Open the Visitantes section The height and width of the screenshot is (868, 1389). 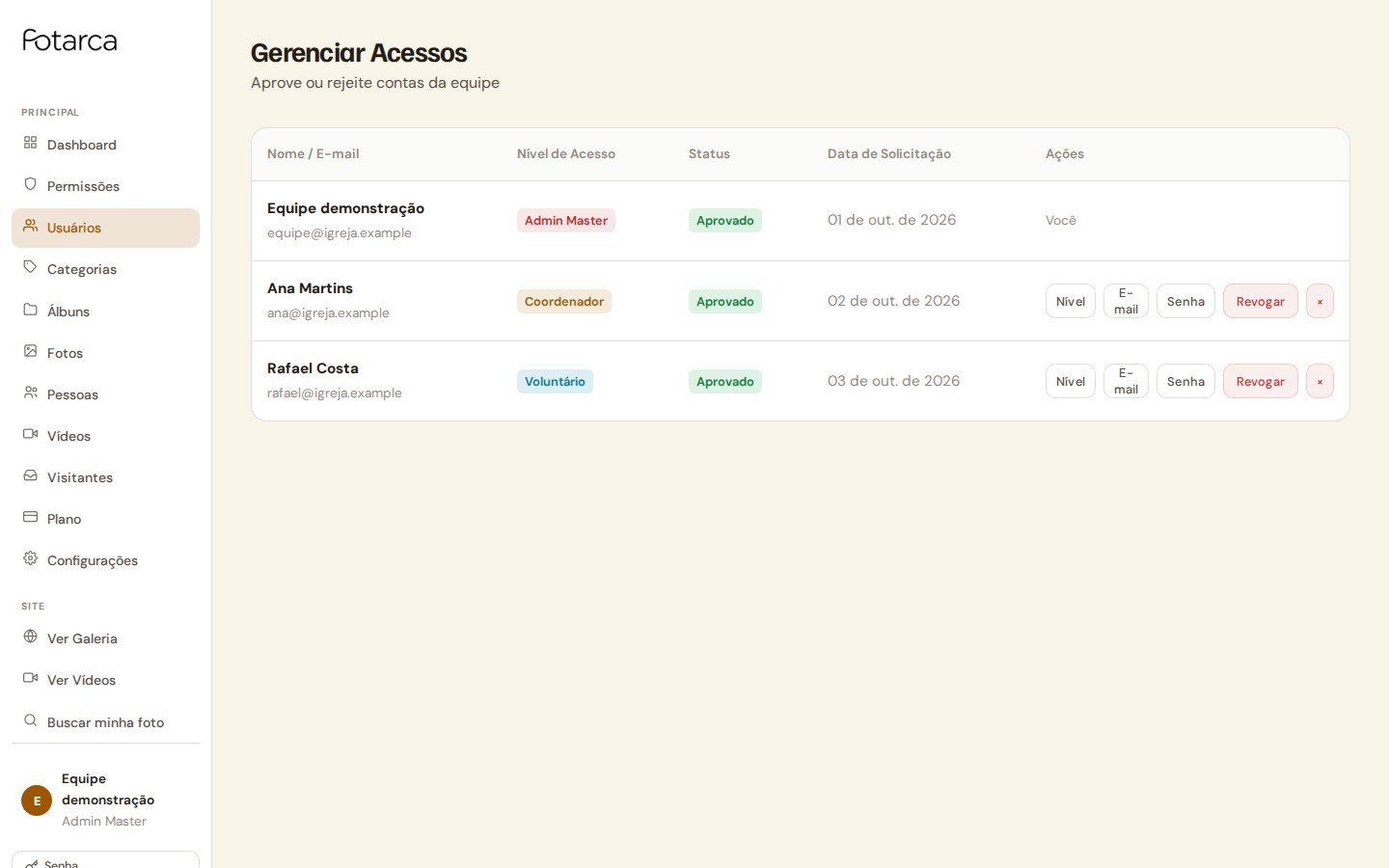point(105,477)
